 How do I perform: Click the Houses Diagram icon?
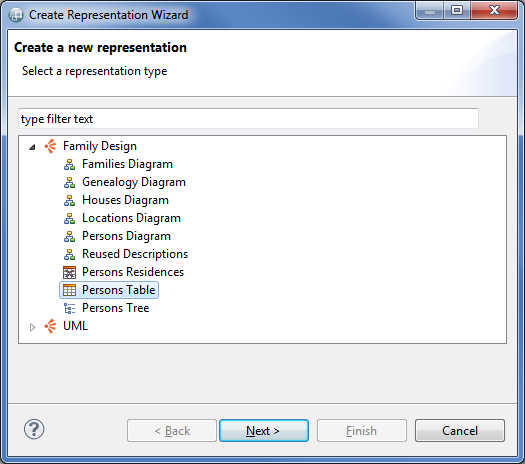click(x=69, y=201)
